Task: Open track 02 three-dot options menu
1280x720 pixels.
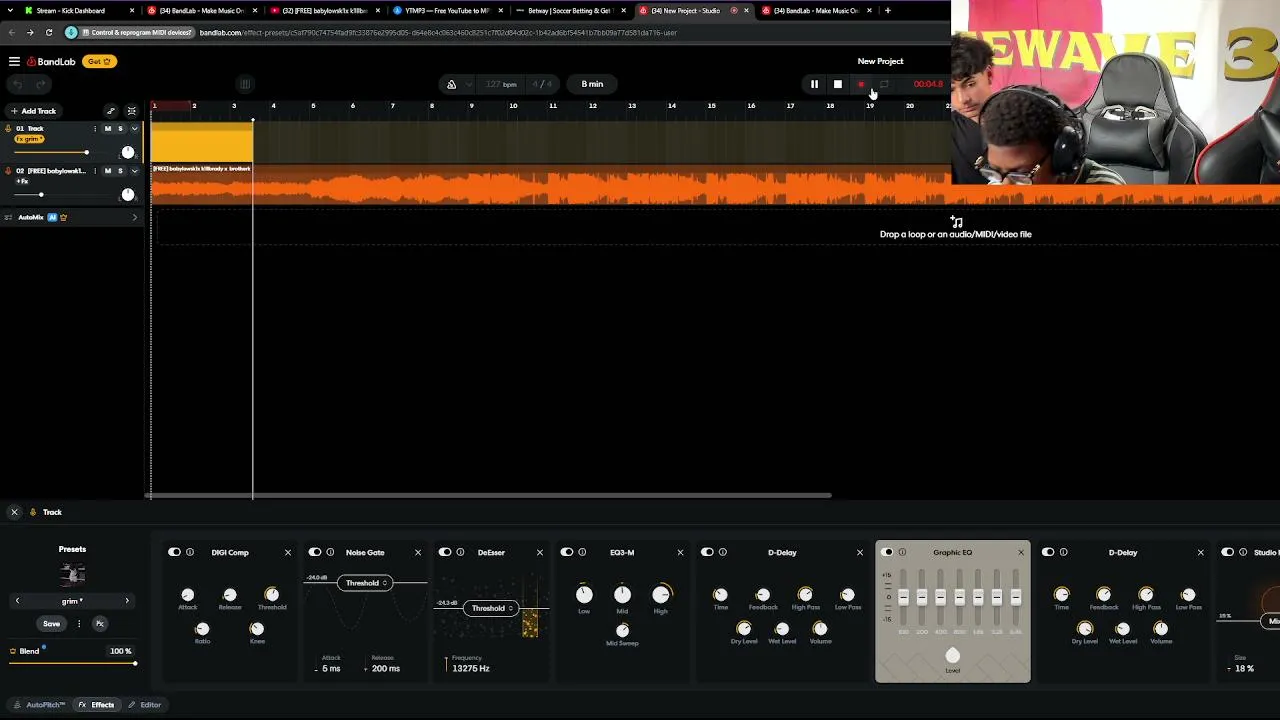Action: [x=95, y=171]
